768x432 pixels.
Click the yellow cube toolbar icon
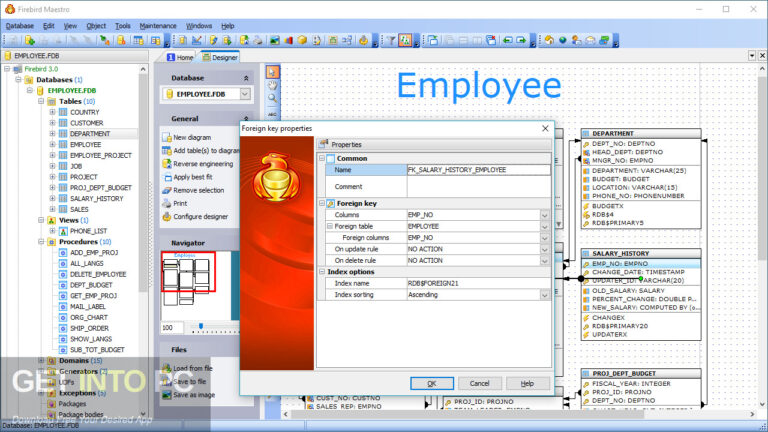[302, 41]
